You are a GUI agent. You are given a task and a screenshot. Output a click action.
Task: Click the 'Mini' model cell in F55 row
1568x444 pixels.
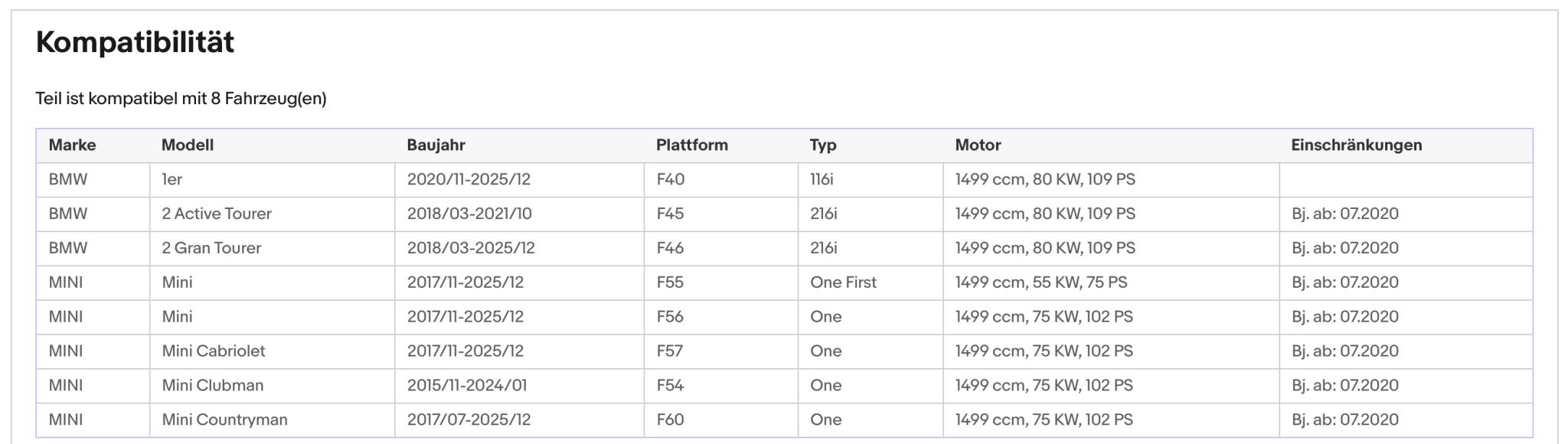pyautogui.click(x=272, y=282)
